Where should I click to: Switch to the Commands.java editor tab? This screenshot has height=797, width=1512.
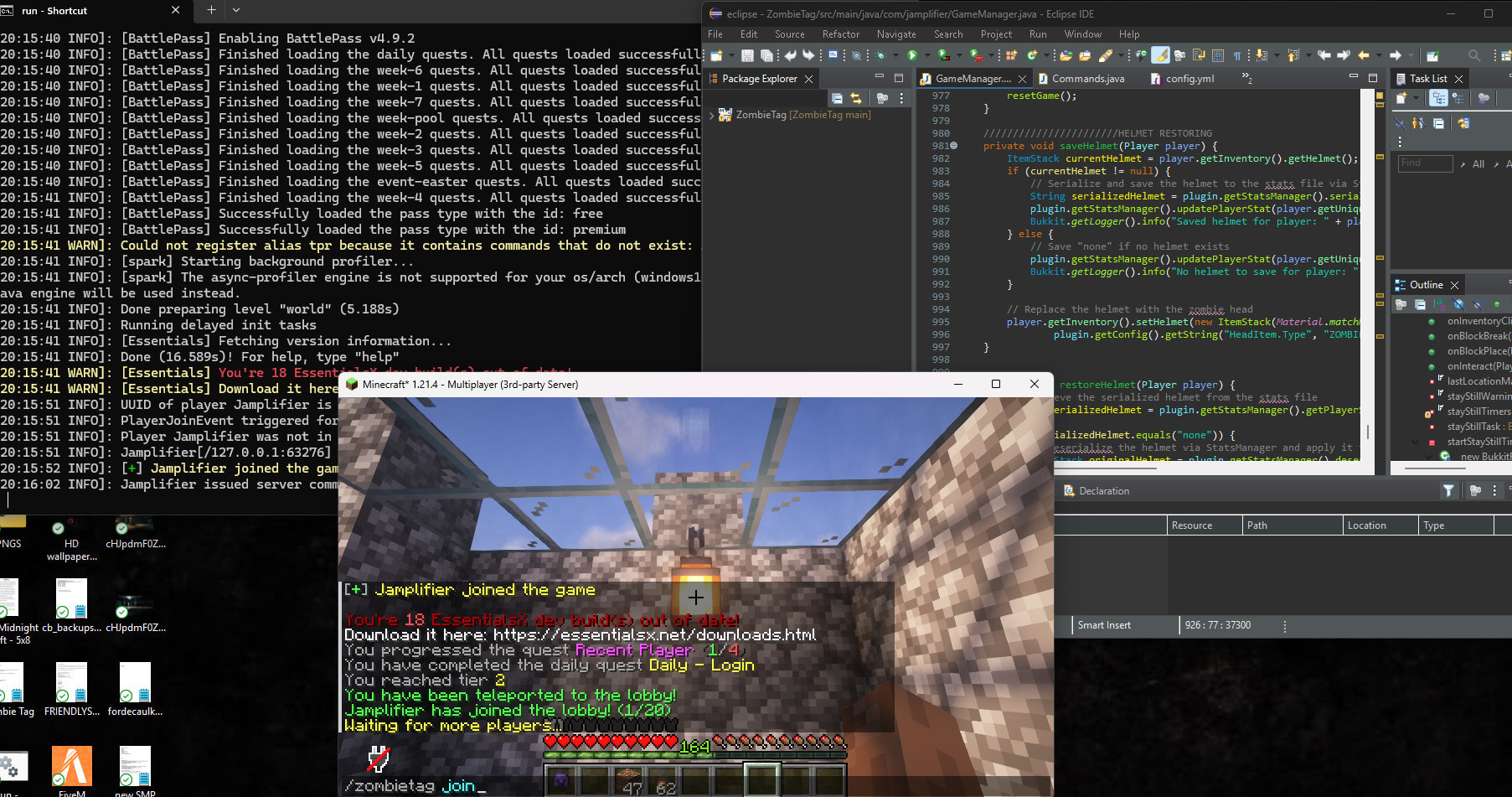click(x=1087, y=79)
